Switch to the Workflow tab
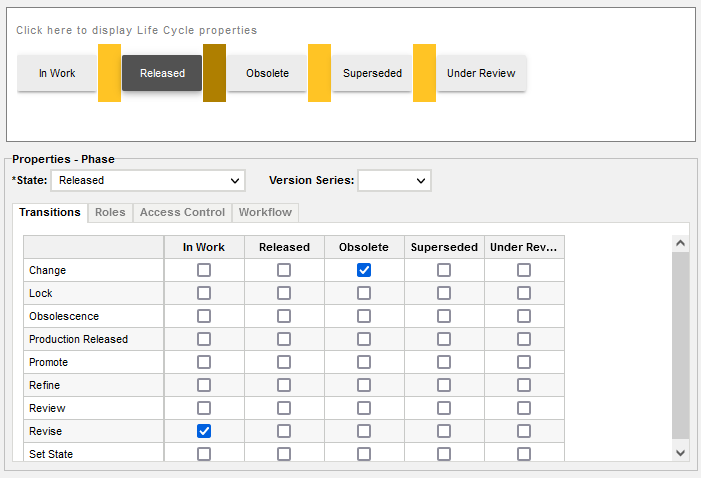This screenshot has height=478, width=701. coord(265,212)
